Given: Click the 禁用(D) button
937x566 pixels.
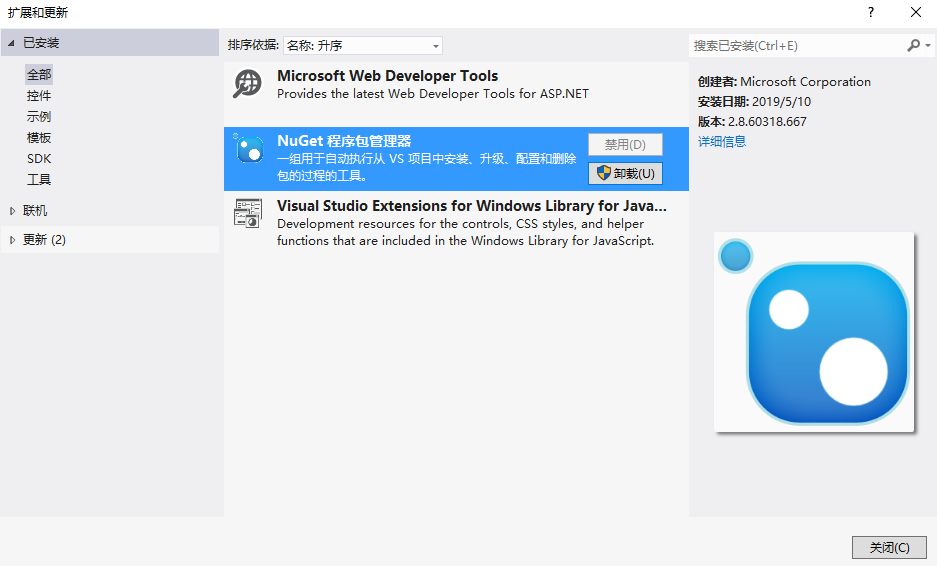Looking at the screenshot, I should [625, 145].
